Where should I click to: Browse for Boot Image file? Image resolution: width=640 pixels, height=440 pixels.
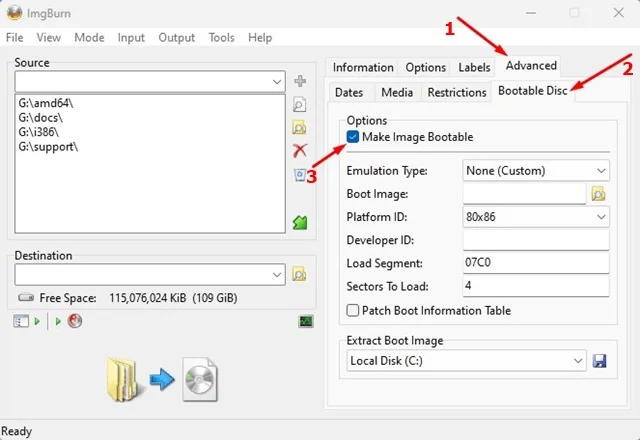click(x=599, y=194)
